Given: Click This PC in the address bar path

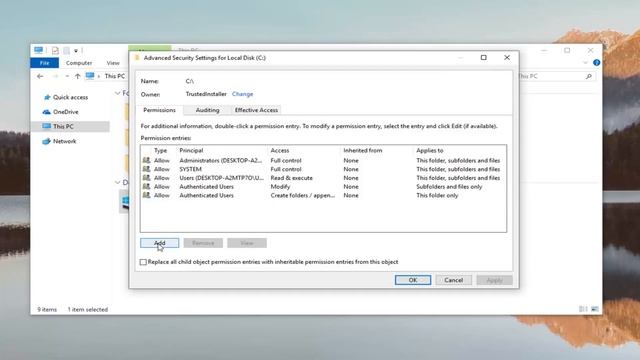Looking at the screenshot, I should pyautogui.click(x=115, y=76).
